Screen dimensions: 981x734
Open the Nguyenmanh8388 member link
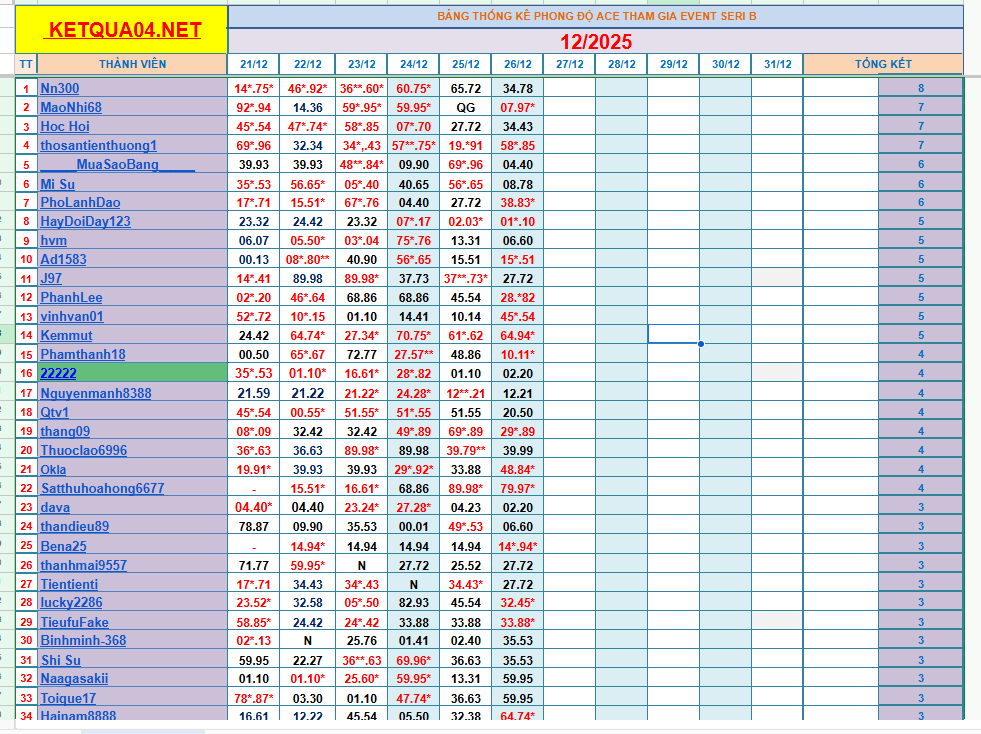click(x=96, y=393)
